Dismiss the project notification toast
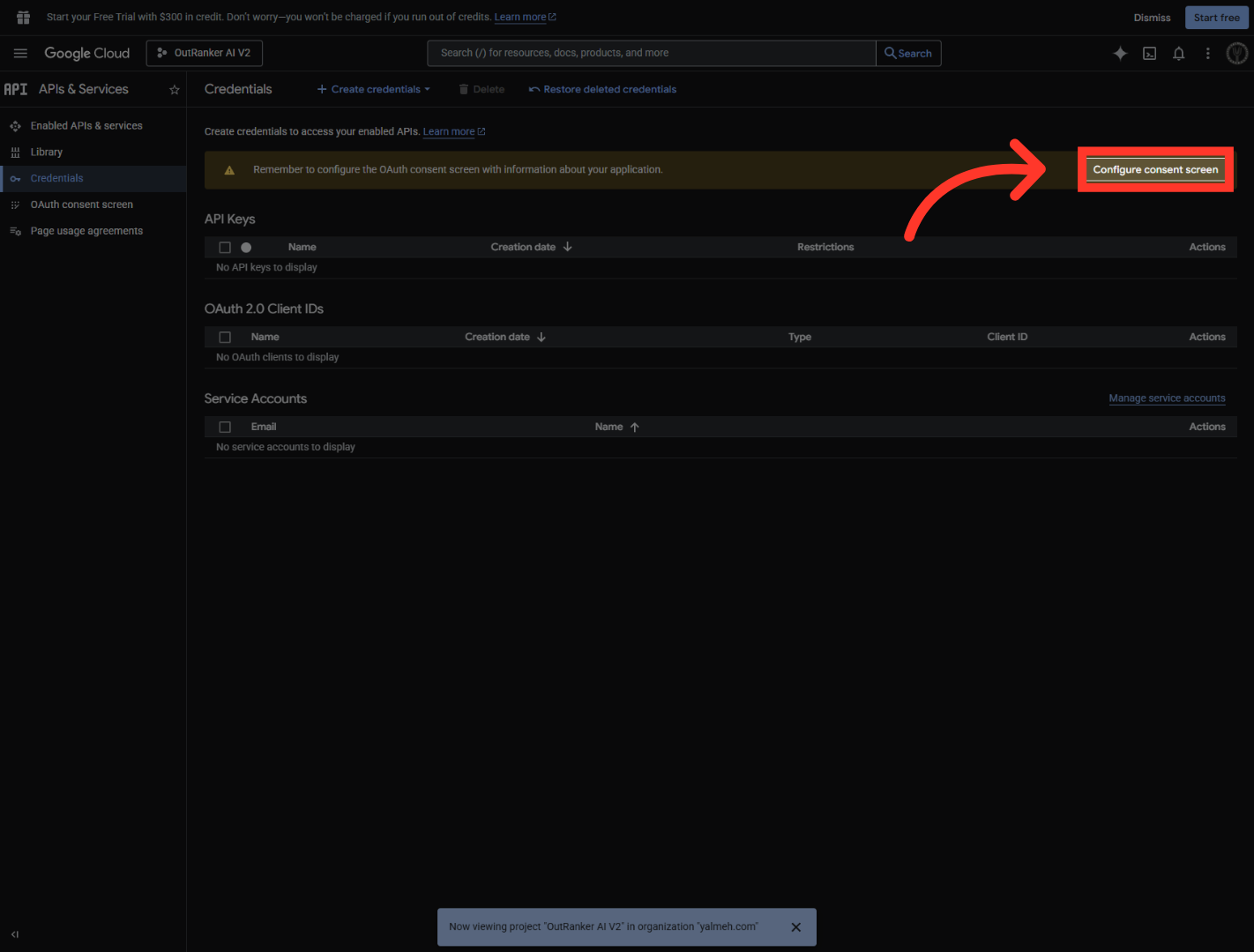The width and height of the screenshot is (1254, 952). tap(795, 927)
